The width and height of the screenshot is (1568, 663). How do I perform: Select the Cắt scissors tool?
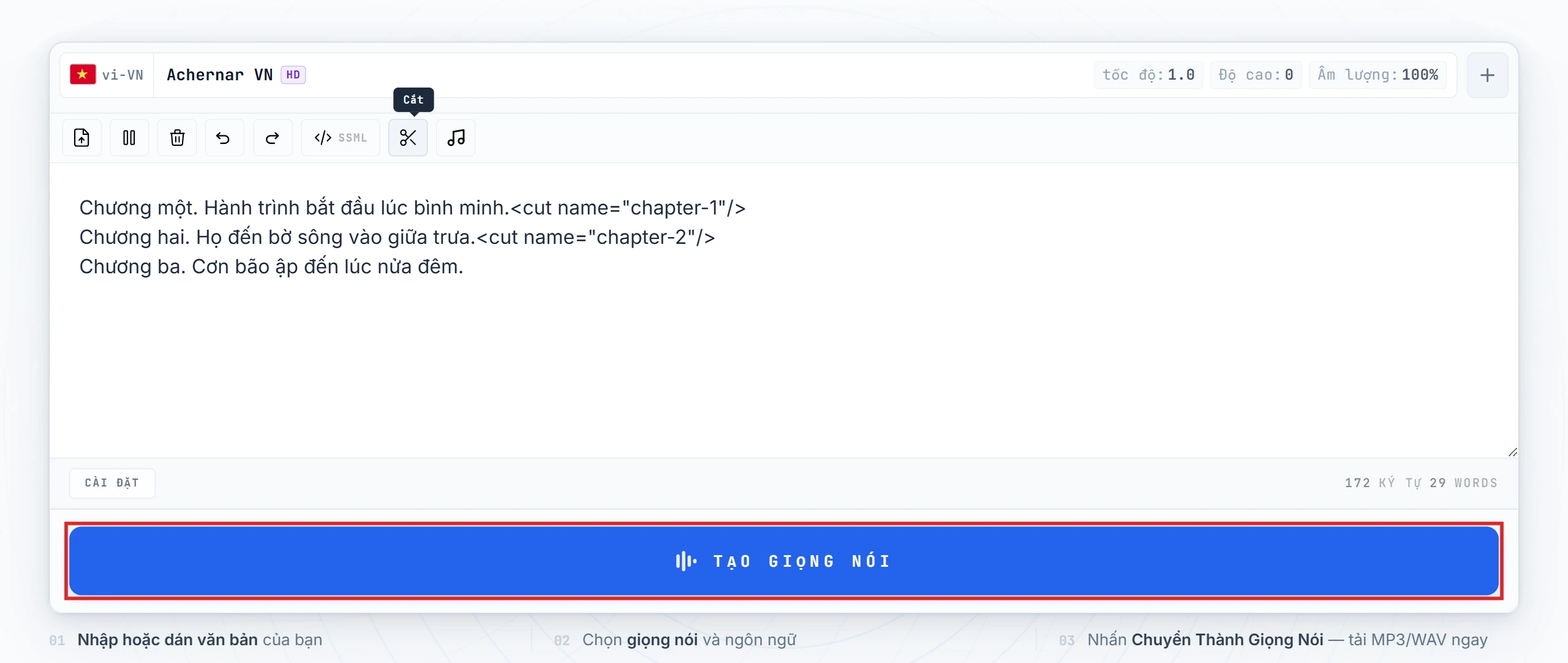[x=408, y=137]
